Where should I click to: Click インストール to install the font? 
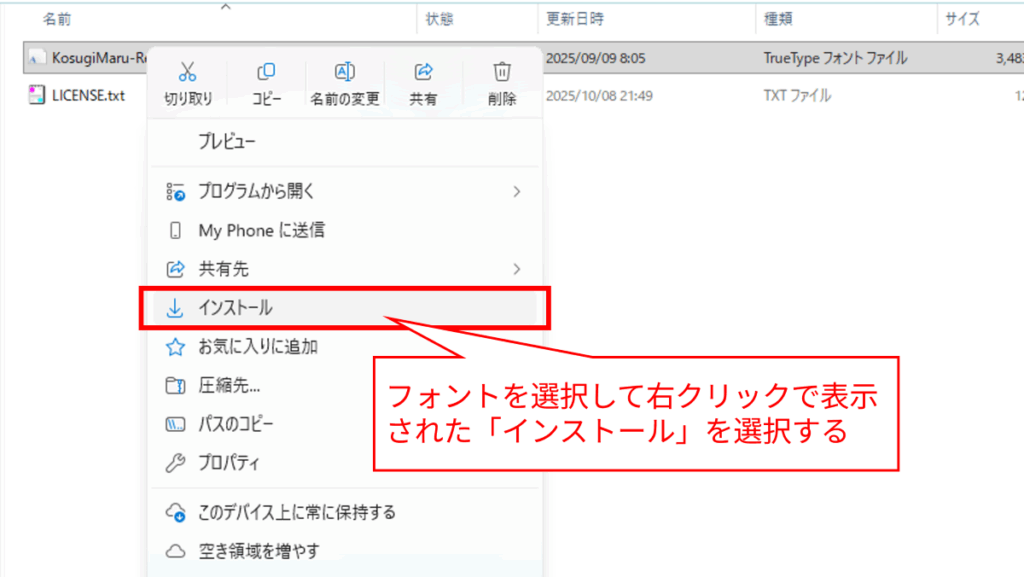(x=235, y=309)
